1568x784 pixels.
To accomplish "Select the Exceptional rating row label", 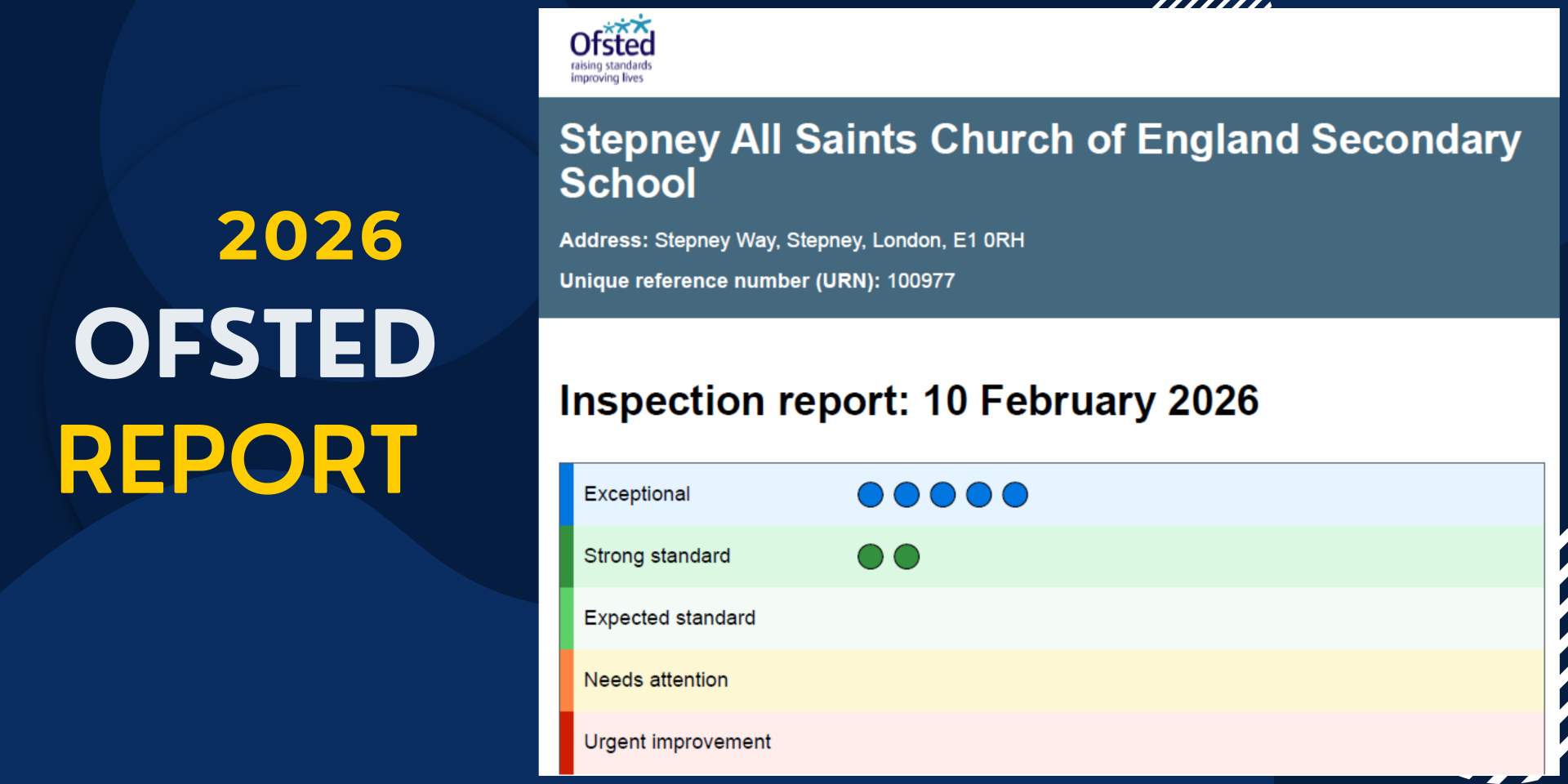I will pyautogui.click(x=636, y=494).
